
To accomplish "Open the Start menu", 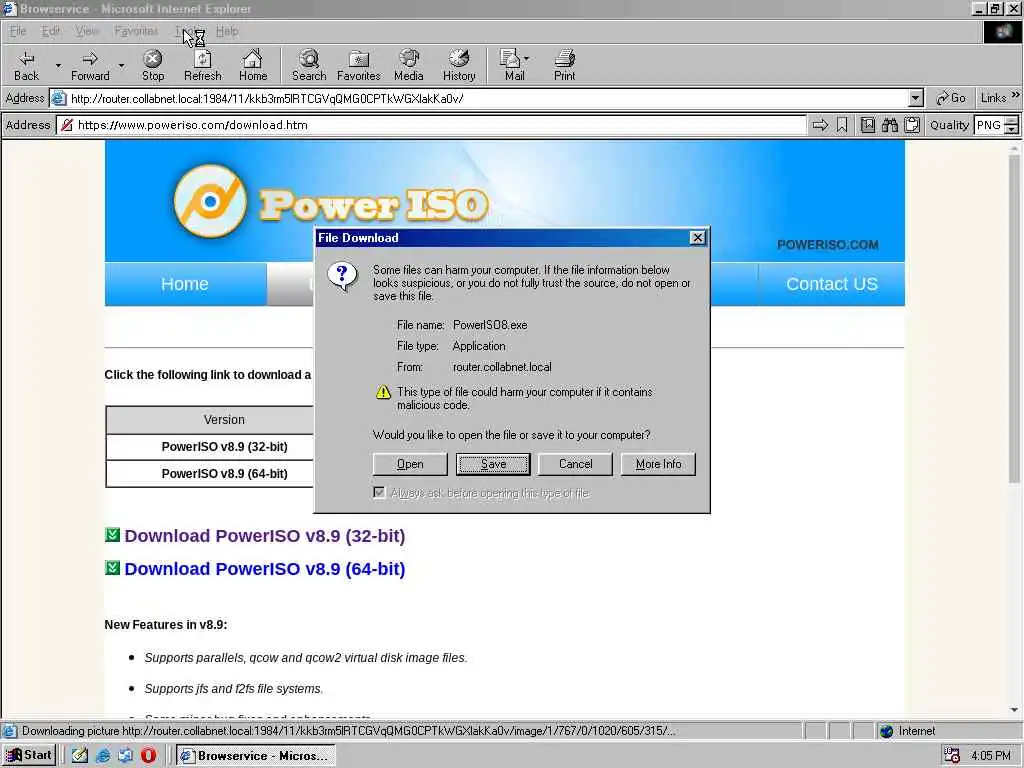I will coord(29,756).
